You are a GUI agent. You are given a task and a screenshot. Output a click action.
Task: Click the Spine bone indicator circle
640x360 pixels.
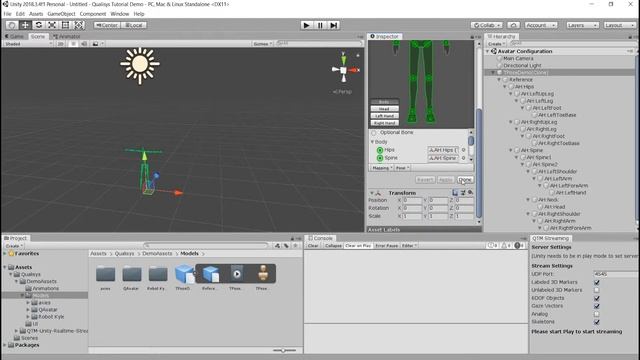380,158
